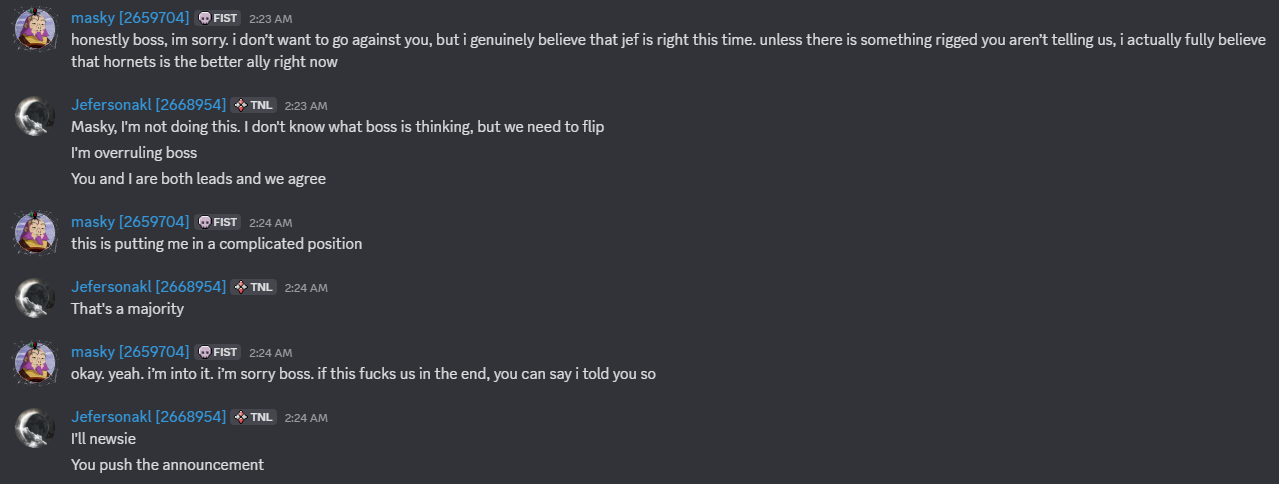The image size is (1279, 484).
Task: Click the FIST skull tag above "honestly boss"
Action: click(x=218, y=18)
